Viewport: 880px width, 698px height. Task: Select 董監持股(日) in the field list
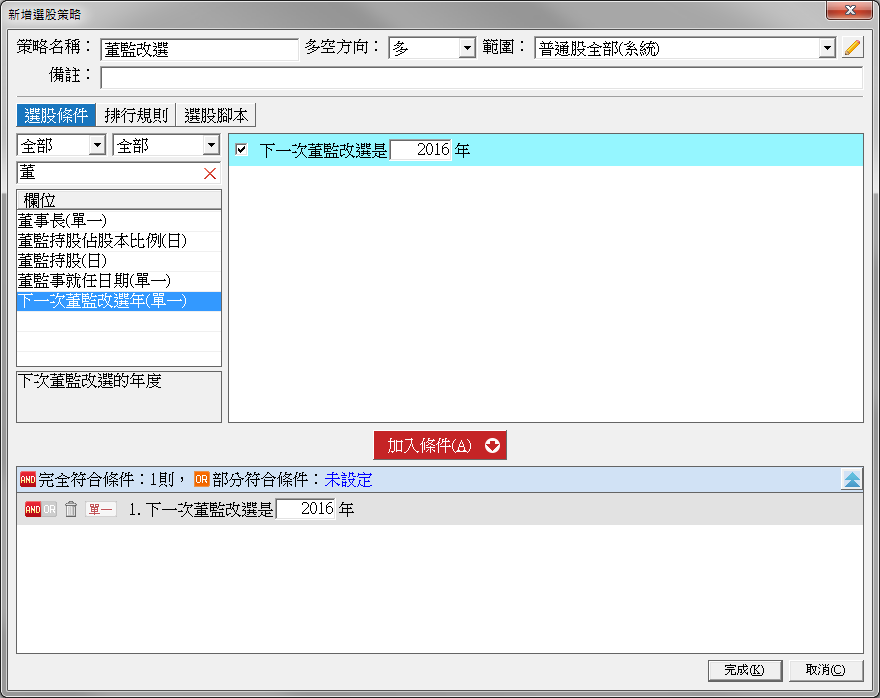[62, 260]
